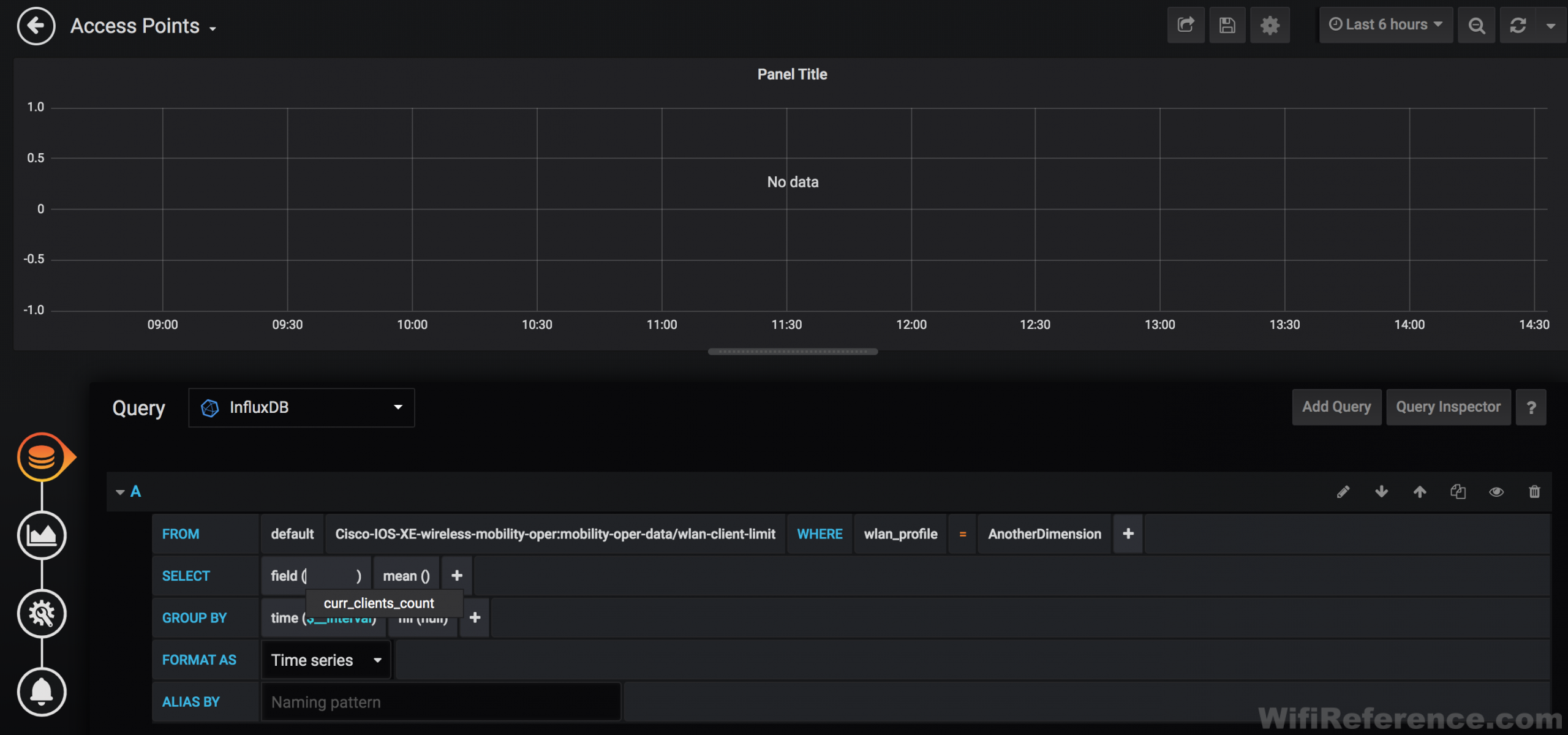Open the Time series format dropdown

[x=326, y=660]
